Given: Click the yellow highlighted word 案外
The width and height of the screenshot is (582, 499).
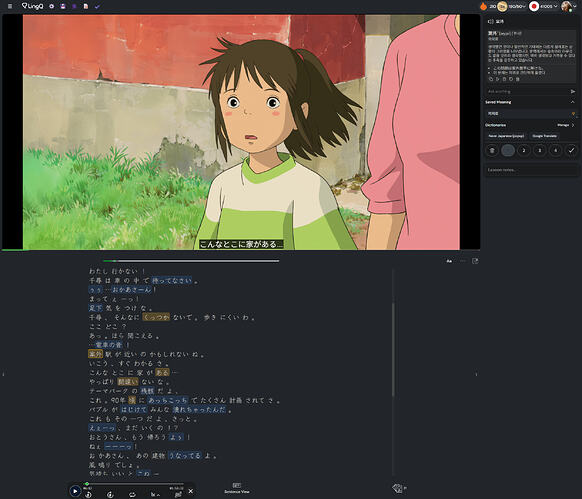Looking at the screenshot, I should click(x=95, y=354).
